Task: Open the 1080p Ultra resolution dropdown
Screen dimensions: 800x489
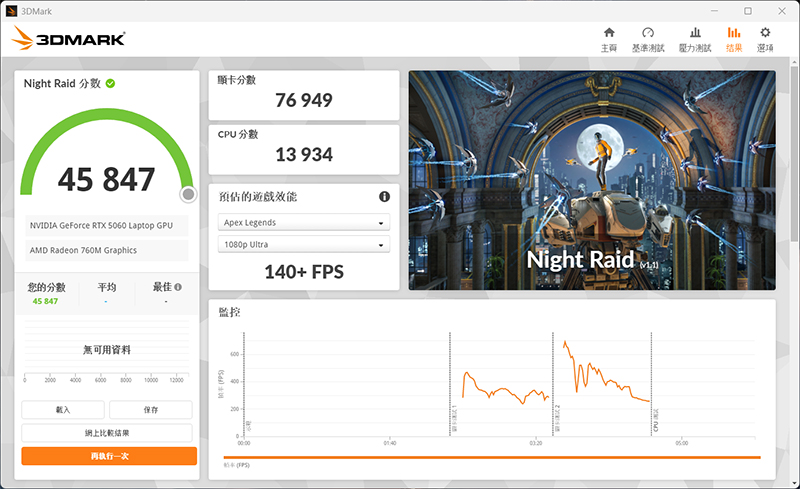Action: 304,244
